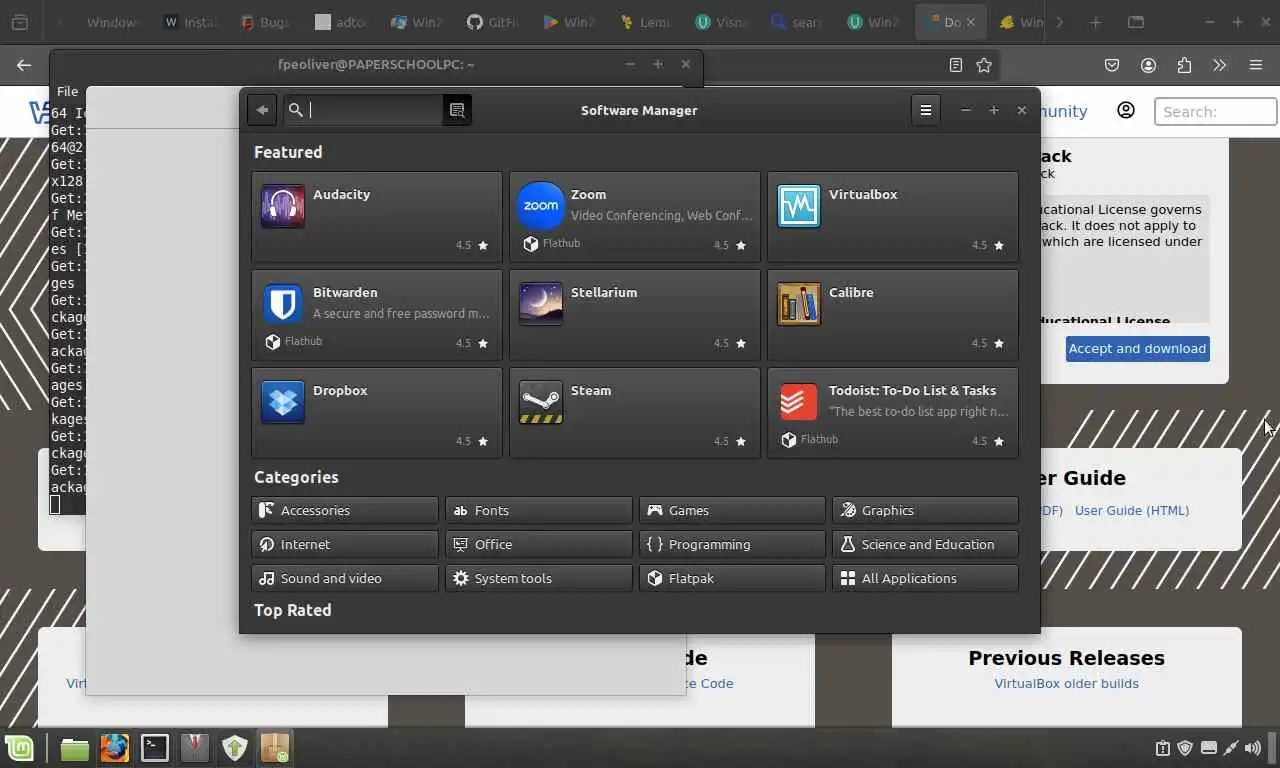Open User Guide (HTML) link
Image resolution: width=1280 pixels, height=768 pixels.
[1132, 510]
